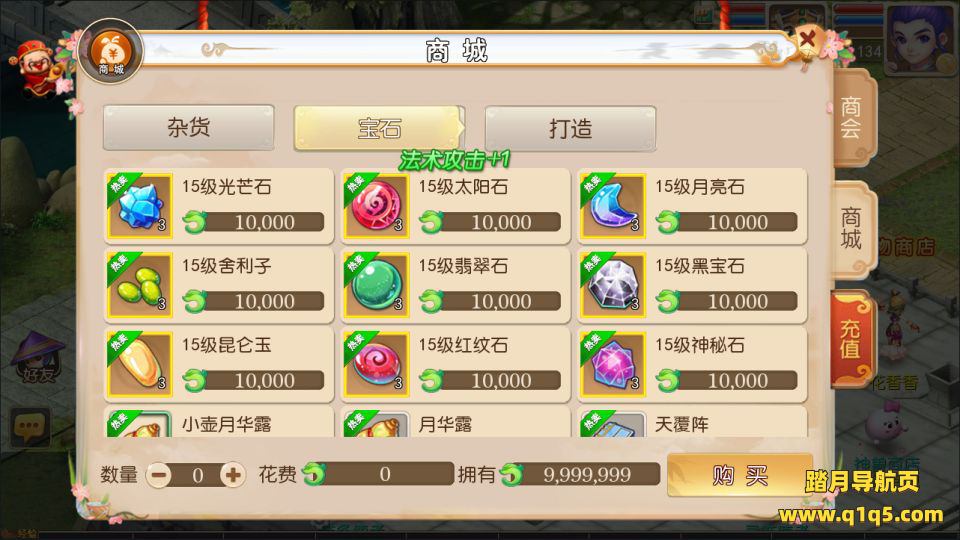Screen dimensions: 960x540
Task: Open the 宝石 tab
Action: [x=379, y=128]
